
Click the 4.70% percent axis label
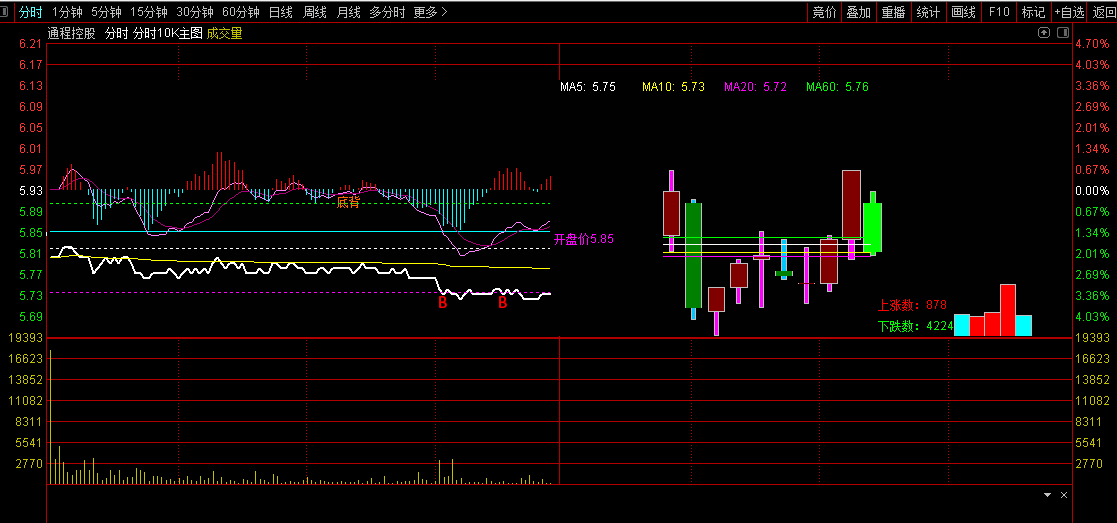tap(1093, 44)
